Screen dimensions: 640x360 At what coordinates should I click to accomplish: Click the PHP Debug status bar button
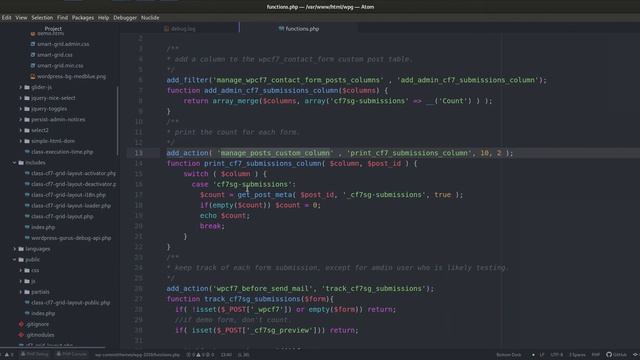coord(35,354)
